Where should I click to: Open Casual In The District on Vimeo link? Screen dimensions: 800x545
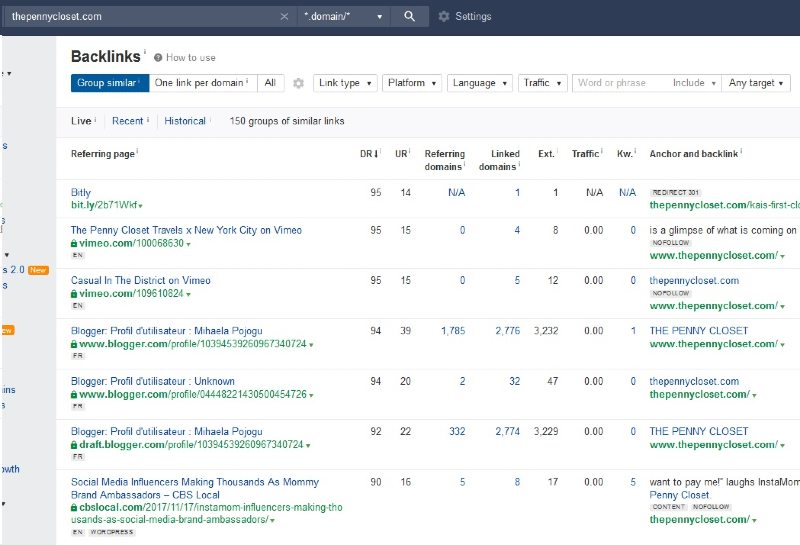pyautogui.click(x=140, y=280)
